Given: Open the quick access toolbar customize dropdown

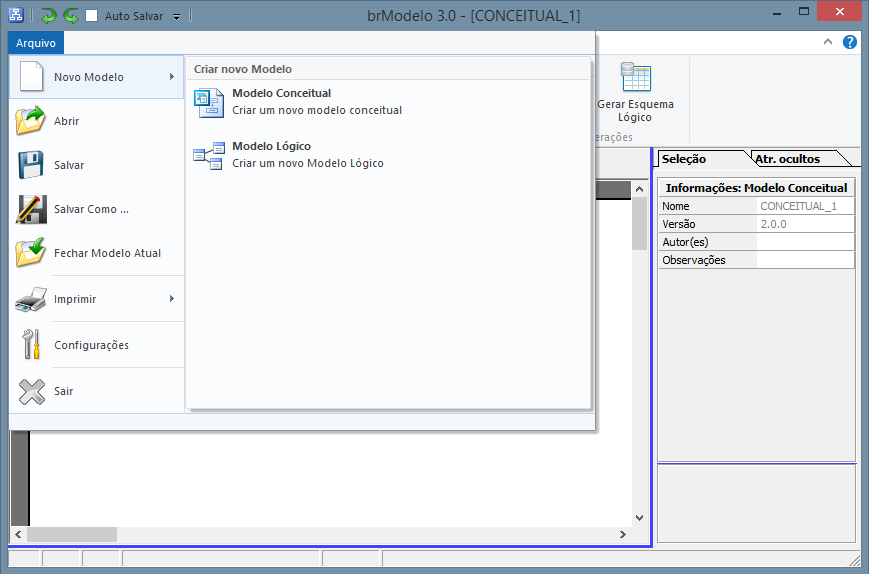Looking at the screenshot, I should (176, 17).
